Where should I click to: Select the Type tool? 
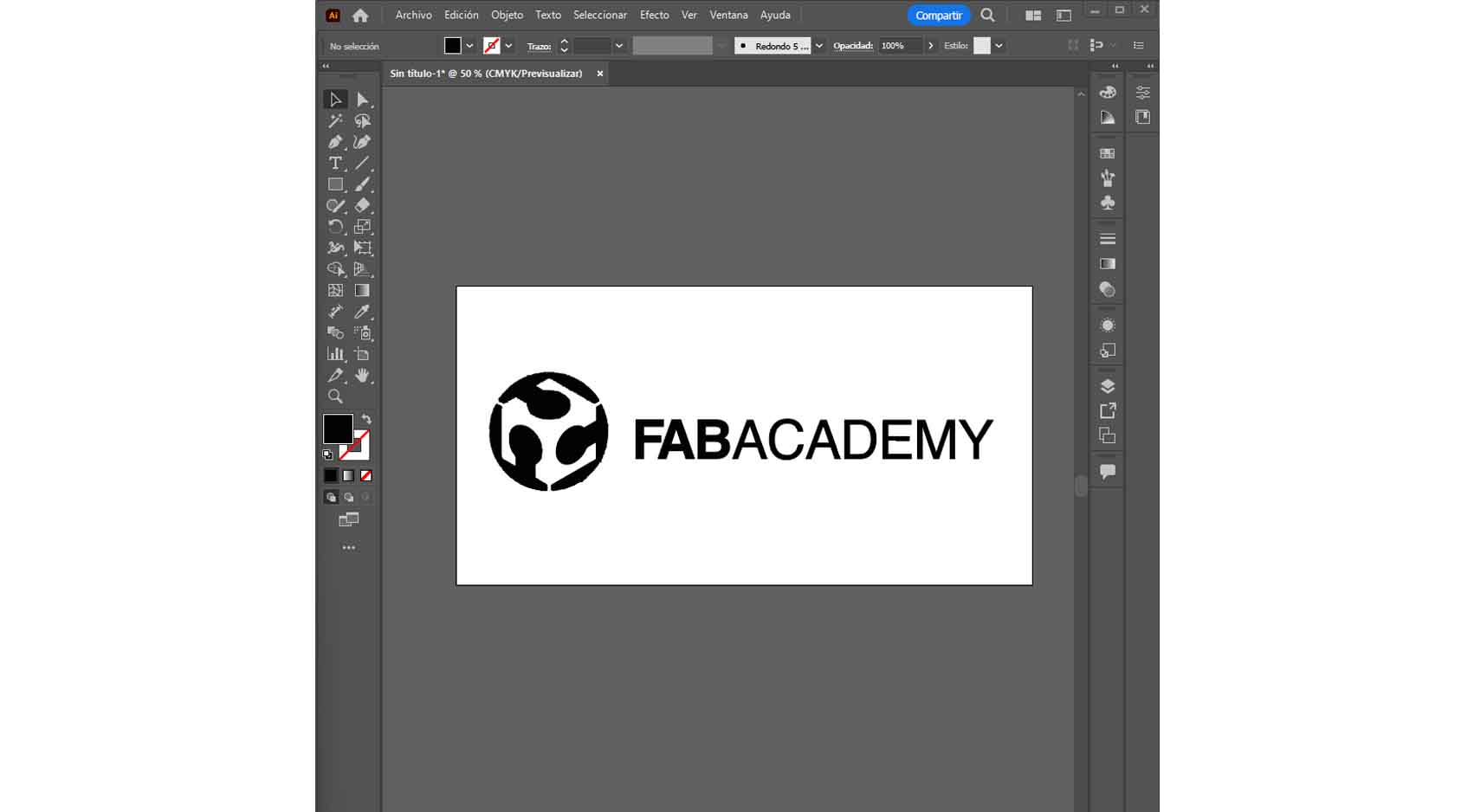tap(335, 163)
